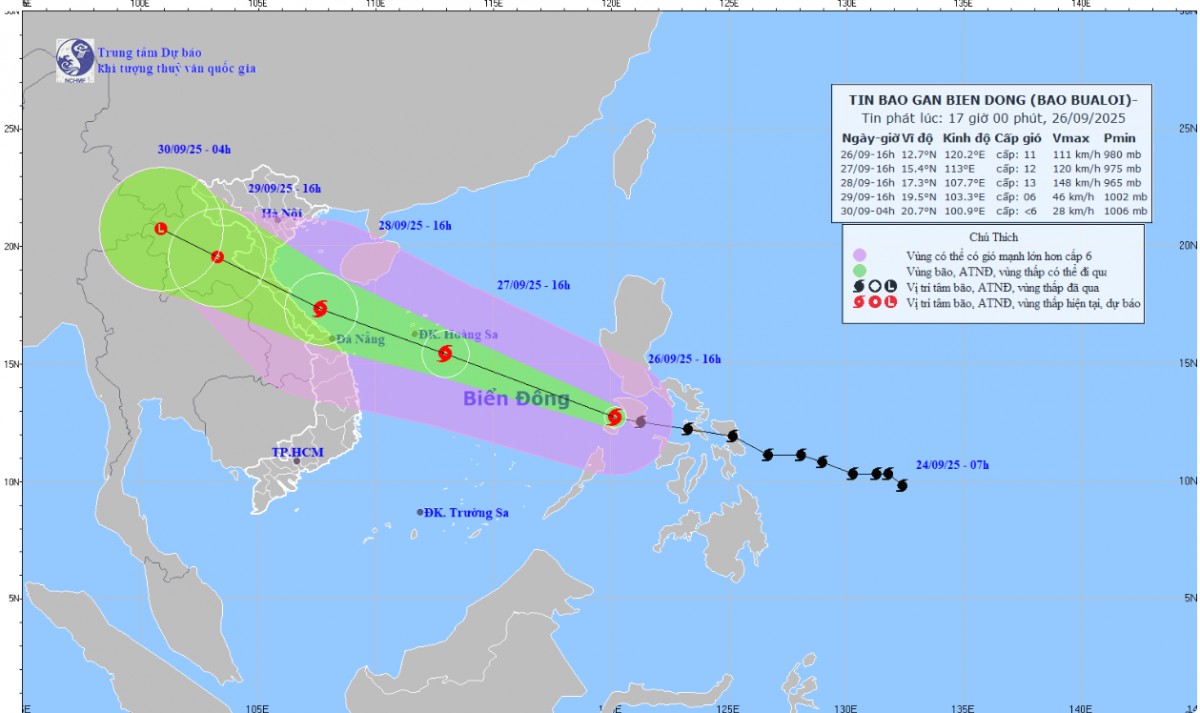The image size is (1200, 713).
Task: Select the TP.HCM city marker dot
Action: pyautogui.click(x=297, y=461)
